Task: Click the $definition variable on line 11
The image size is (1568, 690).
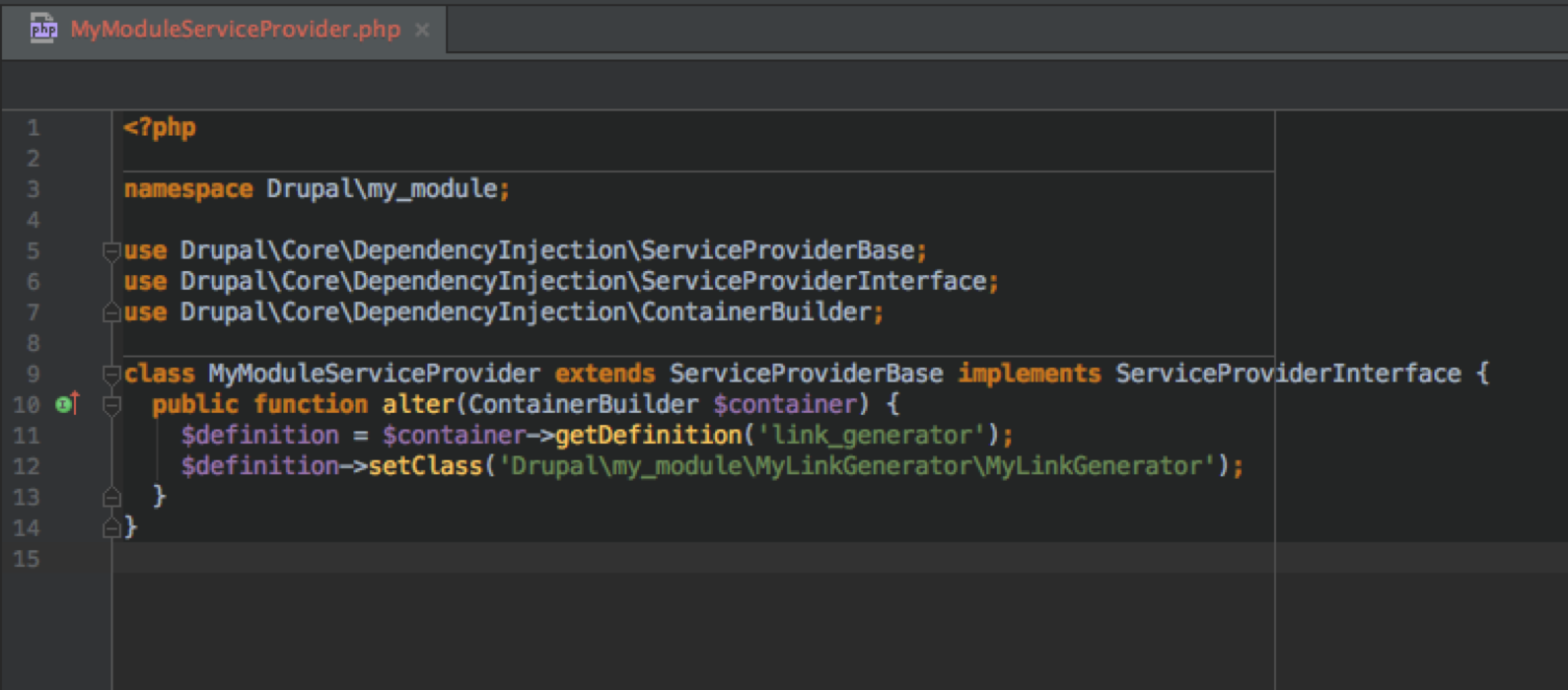Action: (260, 435)
